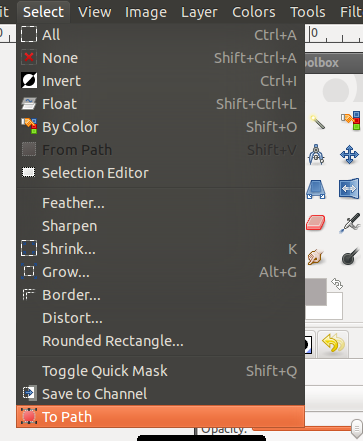Open Shrink... selection dialog

point(160,249)
